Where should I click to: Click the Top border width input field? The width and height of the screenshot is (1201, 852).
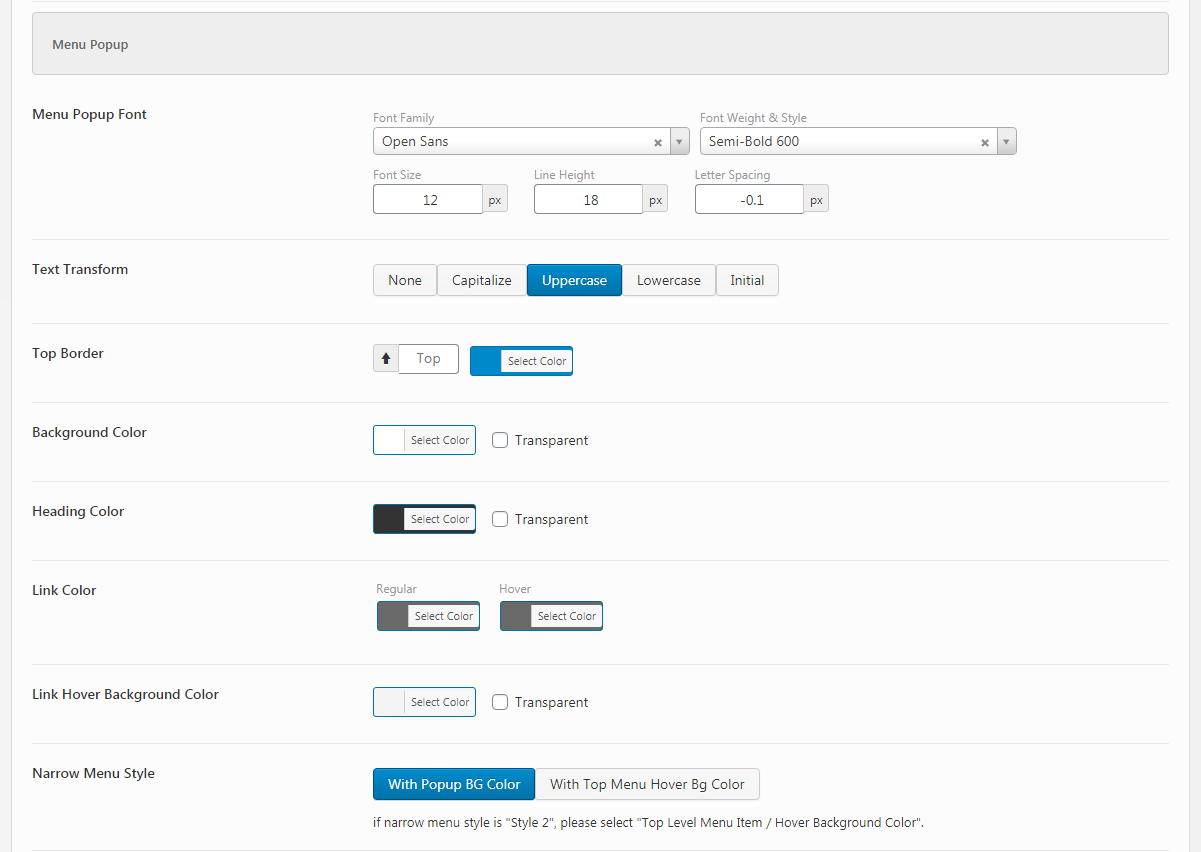click(x=428, y=358)
